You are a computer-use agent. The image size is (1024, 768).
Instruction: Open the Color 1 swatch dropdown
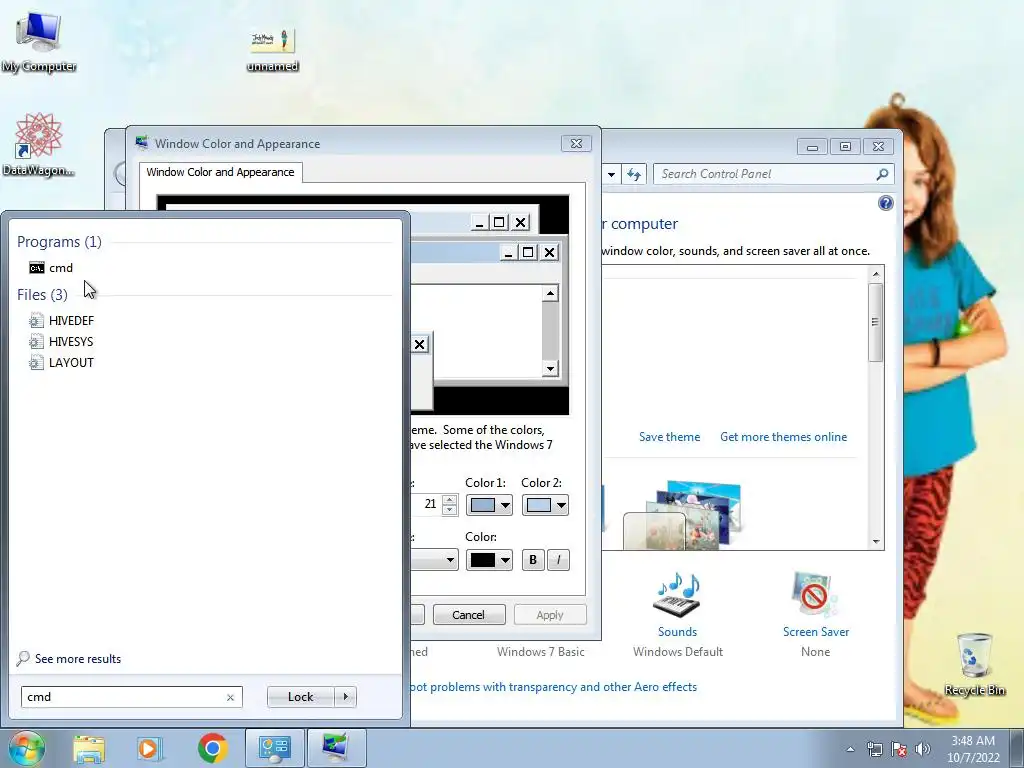(489, 505)
